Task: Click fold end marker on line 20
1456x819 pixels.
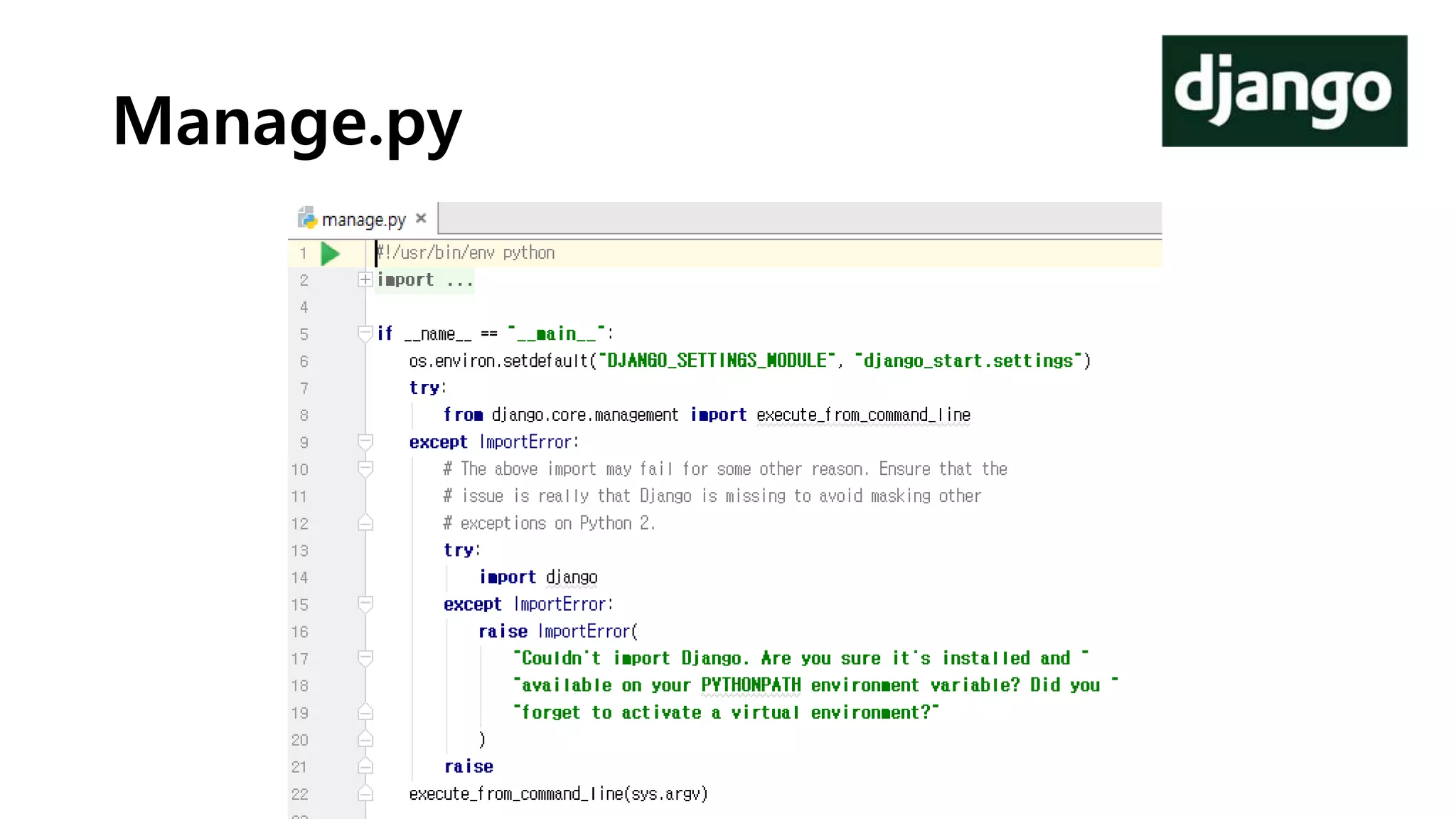Action: coord(365,739)
